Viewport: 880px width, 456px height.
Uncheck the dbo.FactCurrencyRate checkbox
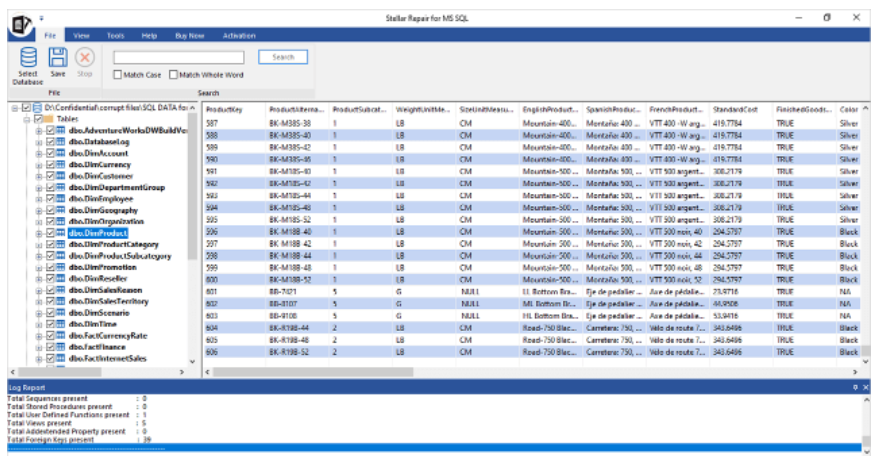pyautogui.click(x=50, y=335)
